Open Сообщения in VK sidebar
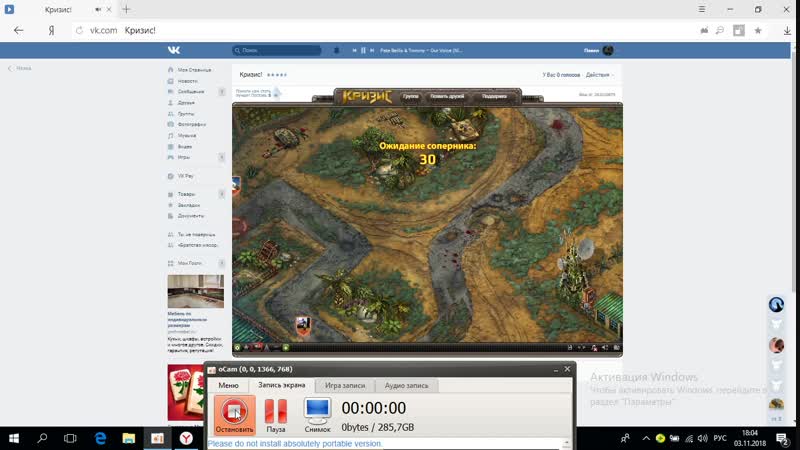Image resolution: width=800 pixels, height=450 pixels. 187,92
